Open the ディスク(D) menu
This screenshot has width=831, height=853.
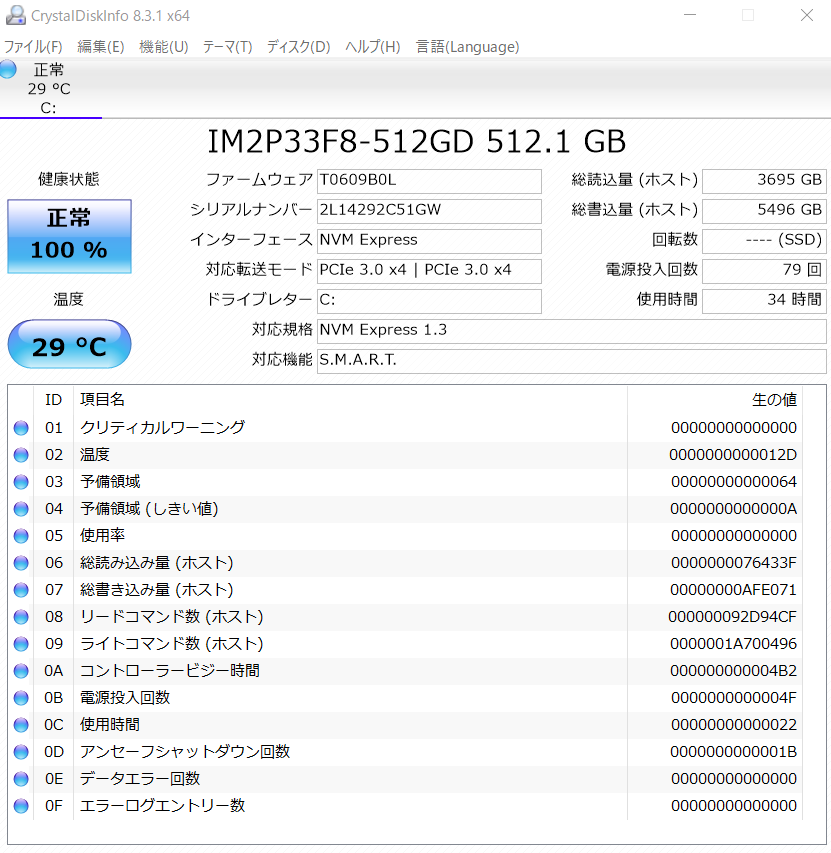point(299,47)
